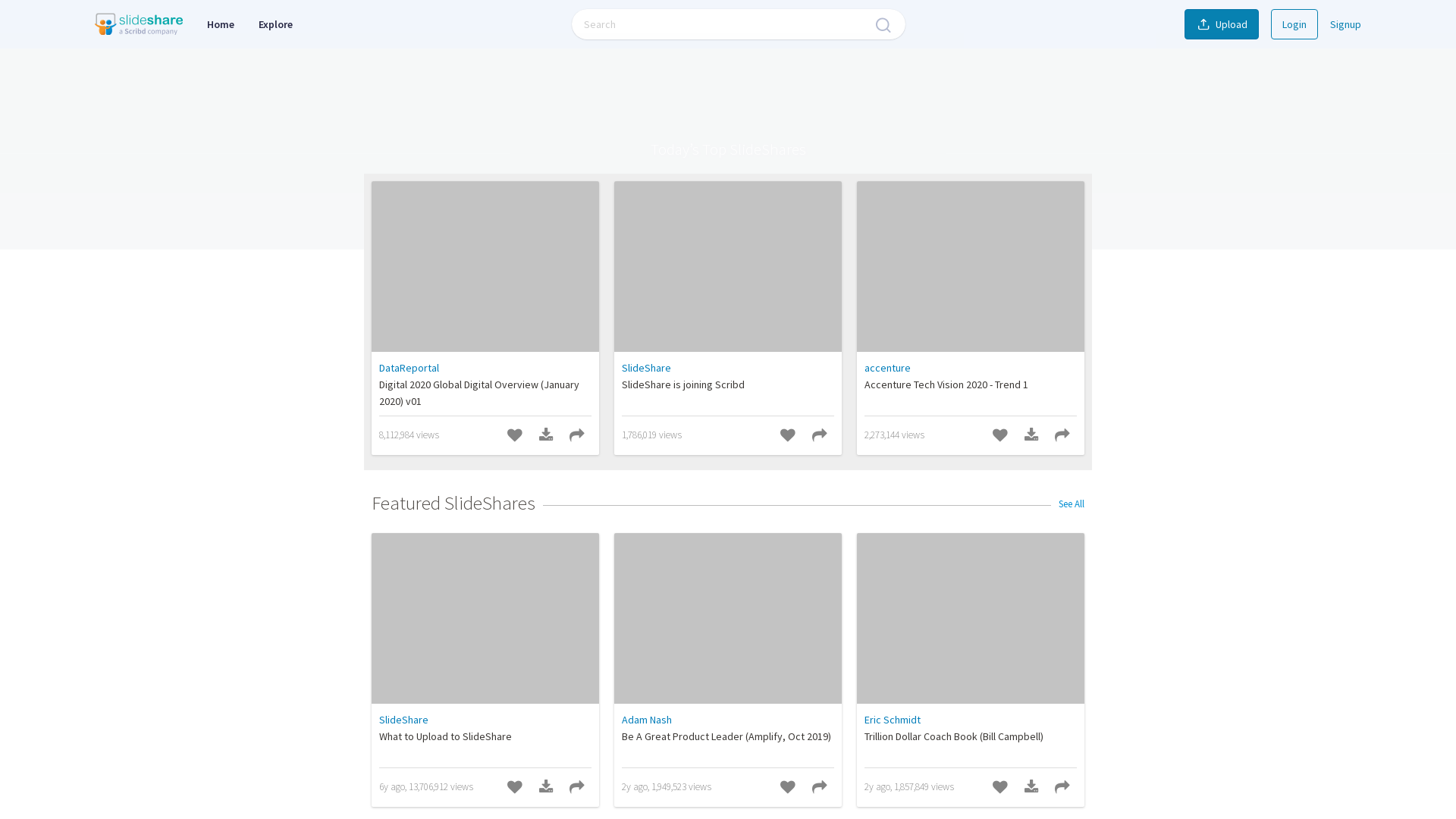Open Be A Great Product Leader title
This screenshot has height=819, width=1456.
click(x=726, y=736)
